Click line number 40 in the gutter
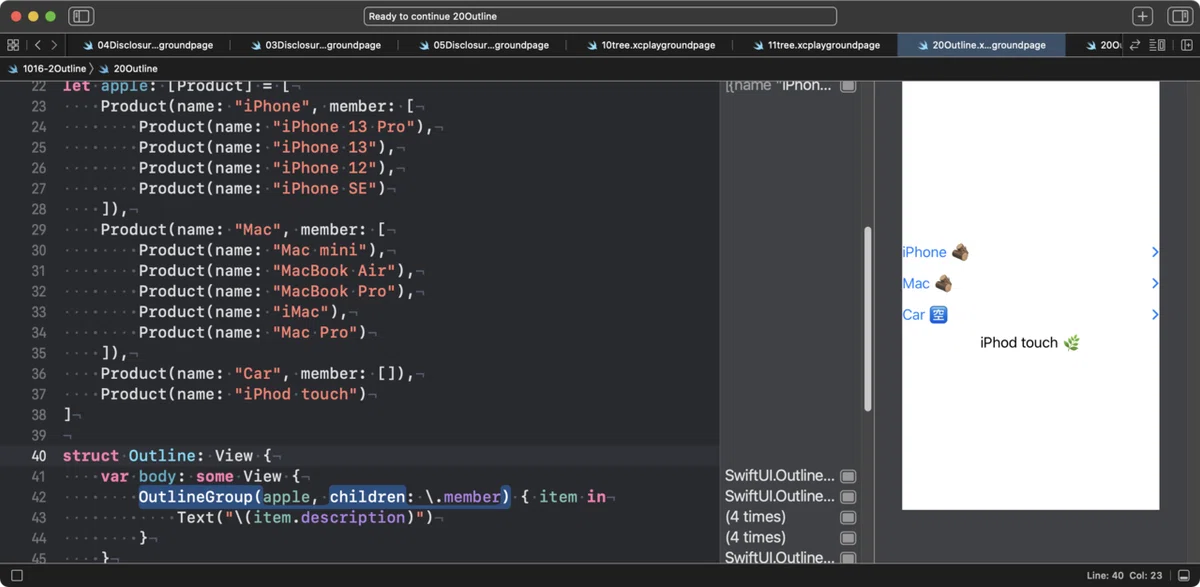This screenshot has height=587, width=1200. pyautogui.click(x=39, y=456)
